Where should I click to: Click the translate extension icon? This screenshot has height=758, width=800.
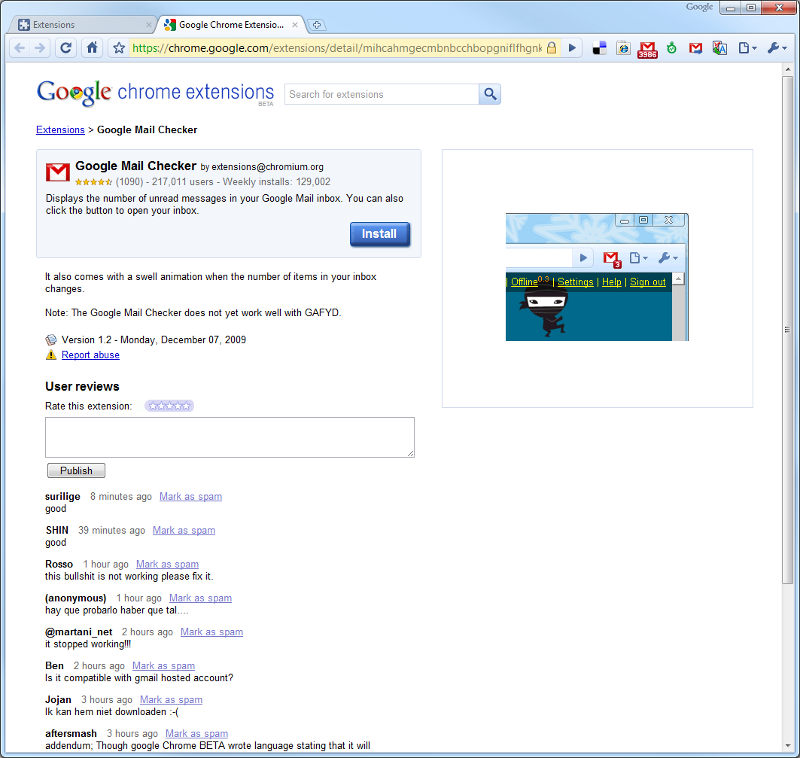click(720, 48)
